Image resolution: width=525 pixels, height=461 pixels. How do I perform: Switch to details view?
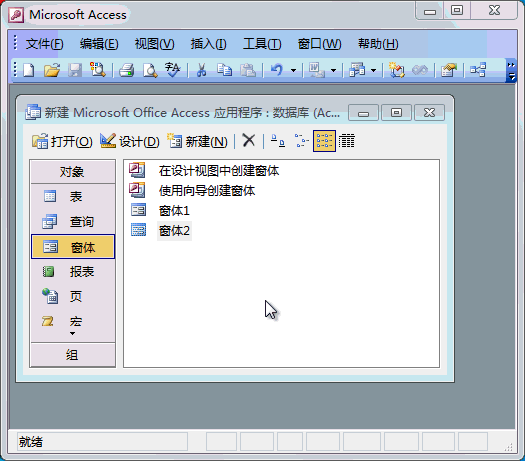347,141
